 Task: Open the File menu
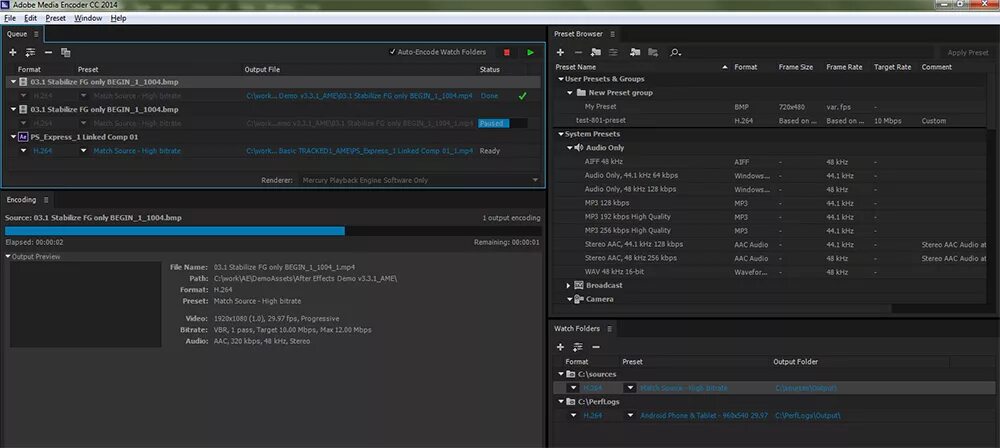(10, 19)
